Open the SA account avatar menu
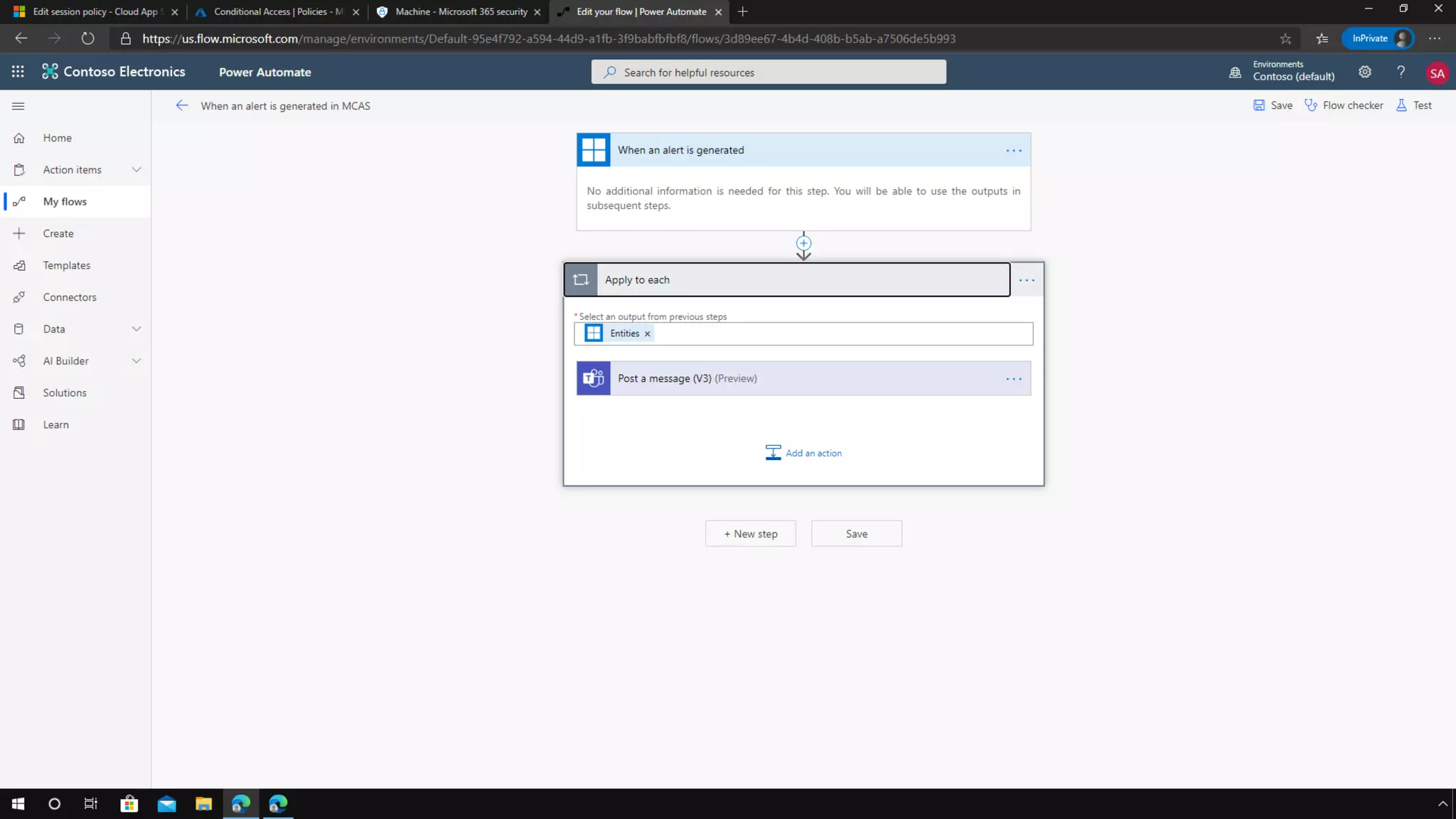The image size is (1456, 819). (1437, 73)
